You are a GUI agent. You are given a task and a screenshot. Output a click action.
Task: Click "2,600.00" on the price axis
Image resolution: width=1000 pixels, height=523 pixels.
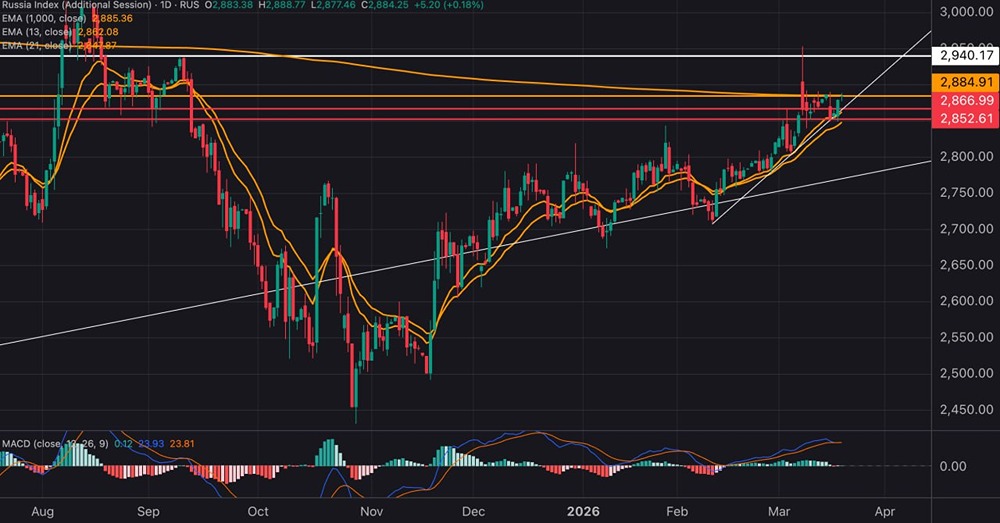(x=967, y=300)
